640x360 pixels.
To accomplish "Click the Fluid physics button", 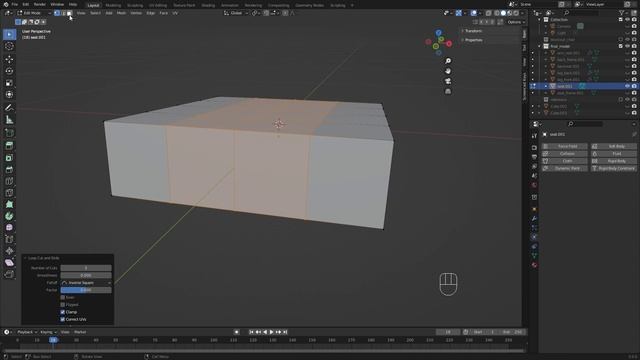I will pos(614,153).
